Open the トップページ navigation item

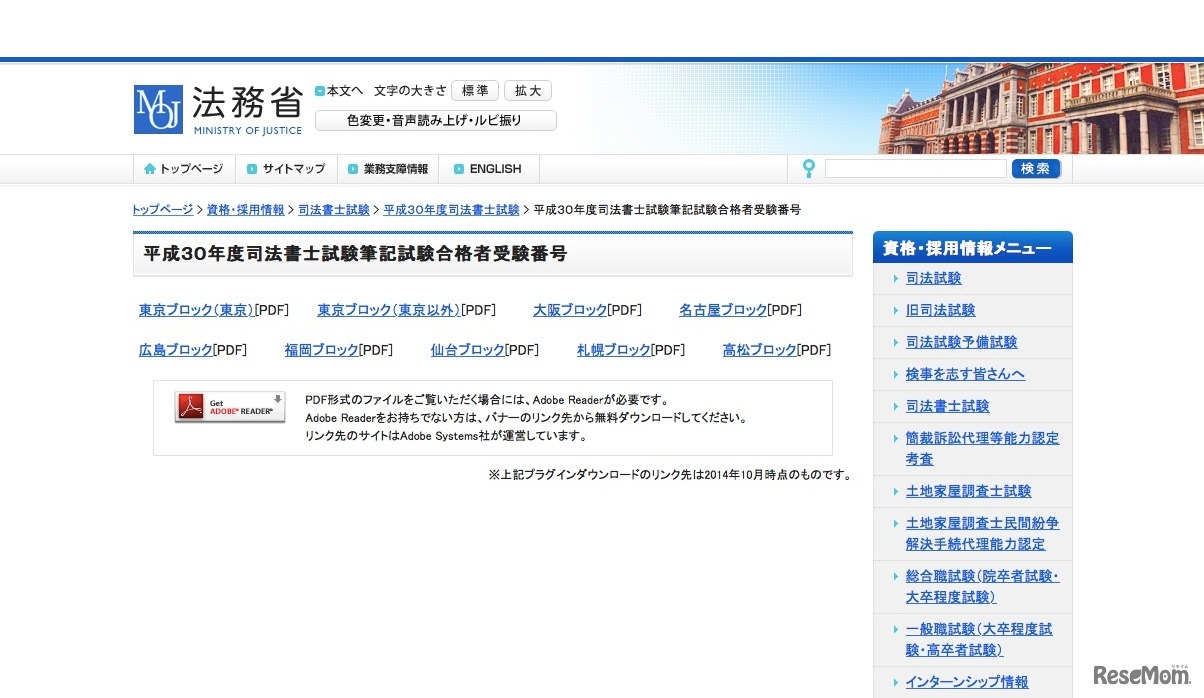pyautogui.click(x=191, y=168)
